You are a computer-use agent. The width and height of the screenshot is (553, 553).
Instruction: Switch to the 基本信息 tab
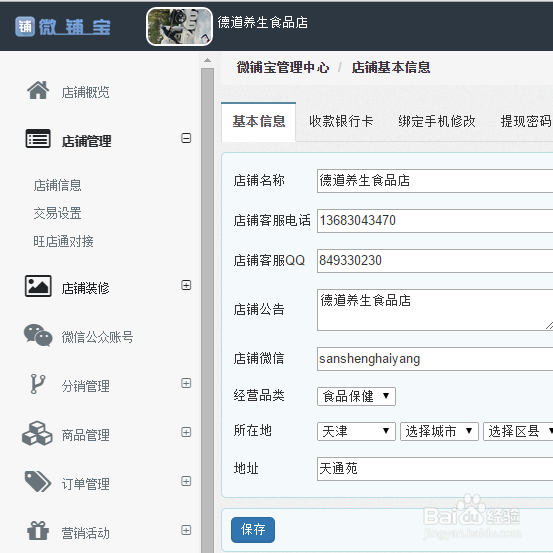point(259,122)
